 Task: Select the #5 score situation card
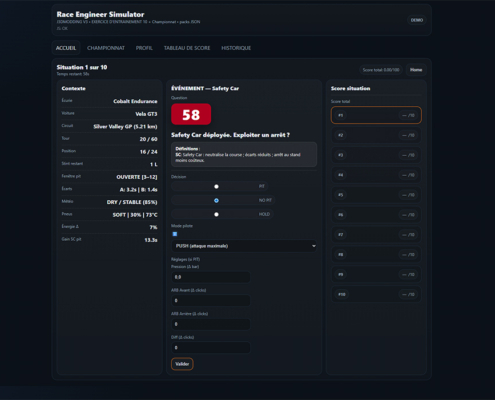point(376,195)
